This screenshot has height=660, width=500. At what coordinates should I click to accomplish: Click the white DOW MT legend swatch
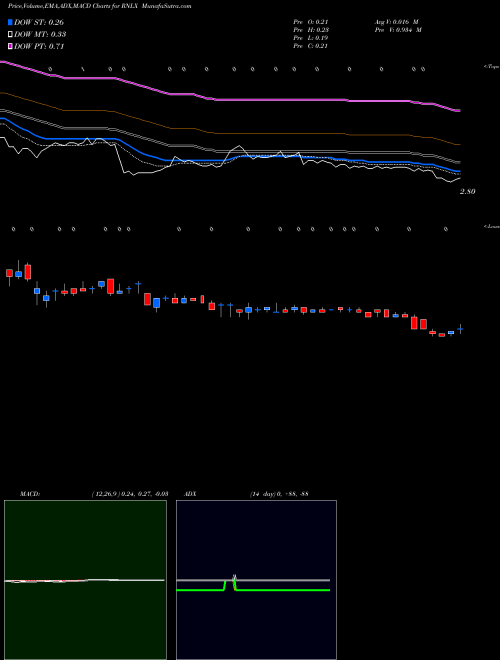point(11,34)
